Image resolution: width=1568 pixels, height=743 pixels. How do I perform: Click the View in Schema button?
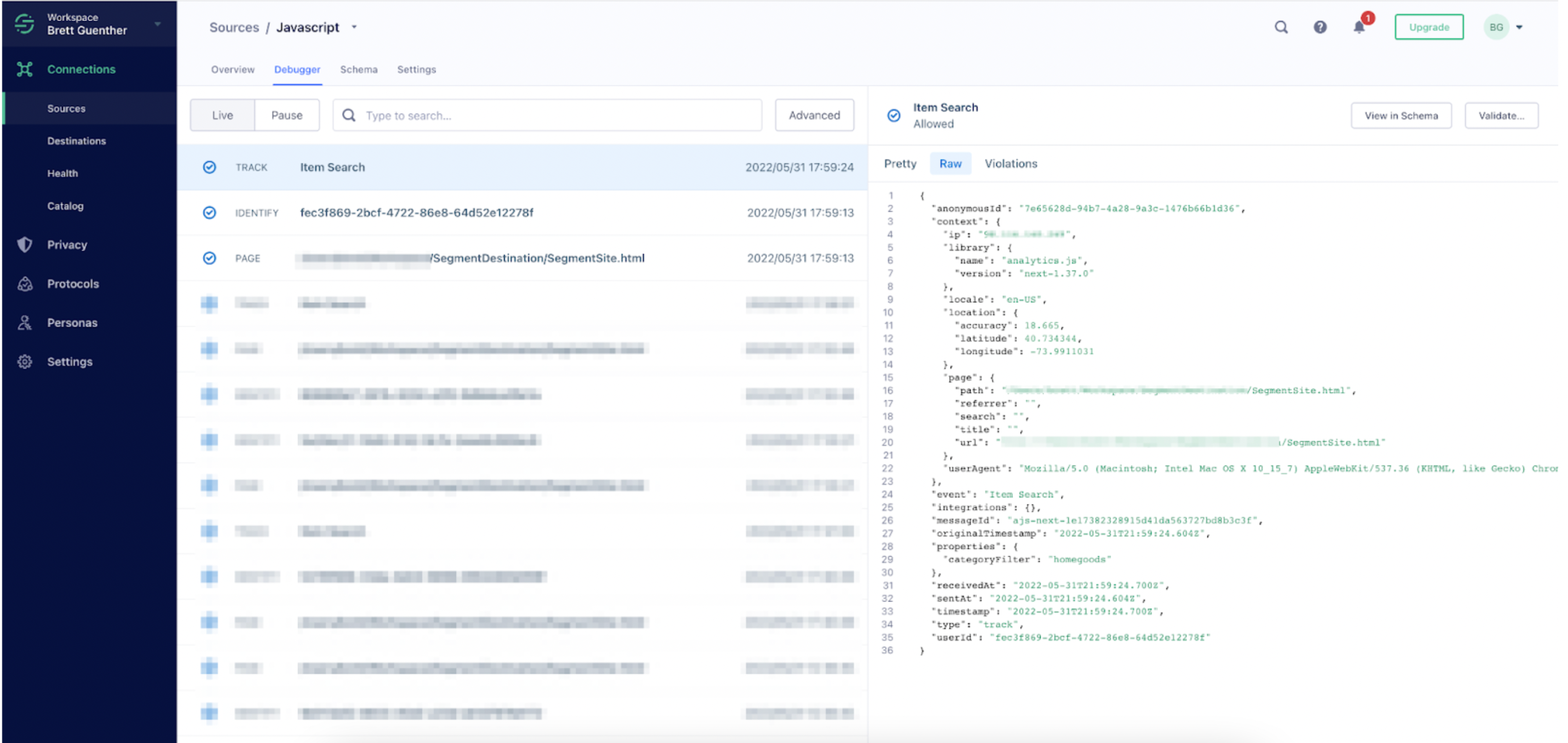click(x=1401, y=116)
